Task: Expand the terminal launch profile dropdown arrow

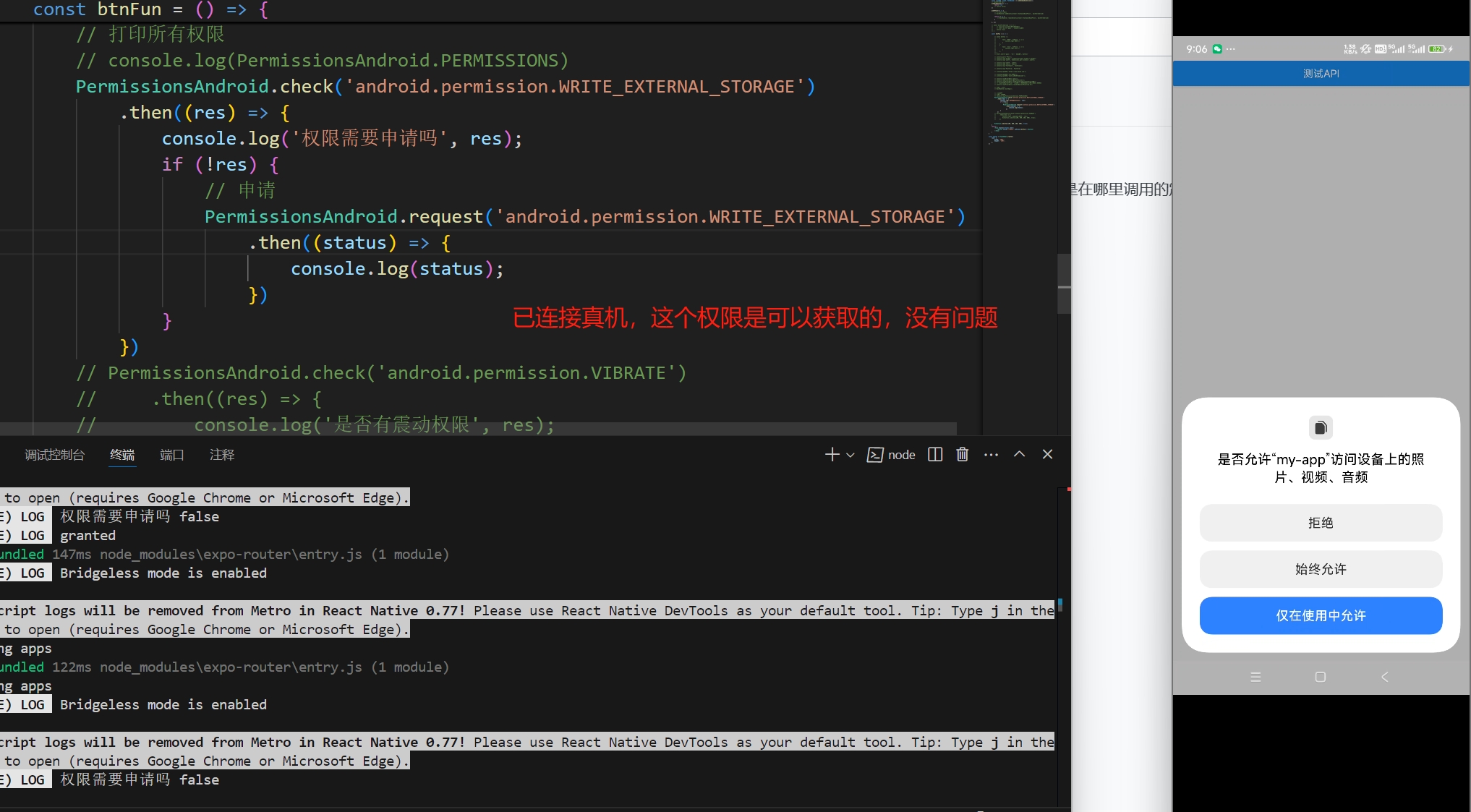Action: coord(850,456)
